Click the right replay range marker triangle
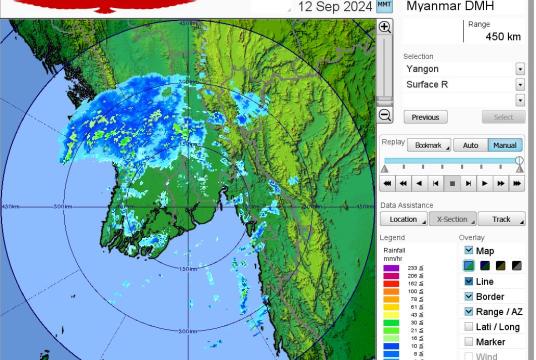The image size is (536, 360). point(520,168)
